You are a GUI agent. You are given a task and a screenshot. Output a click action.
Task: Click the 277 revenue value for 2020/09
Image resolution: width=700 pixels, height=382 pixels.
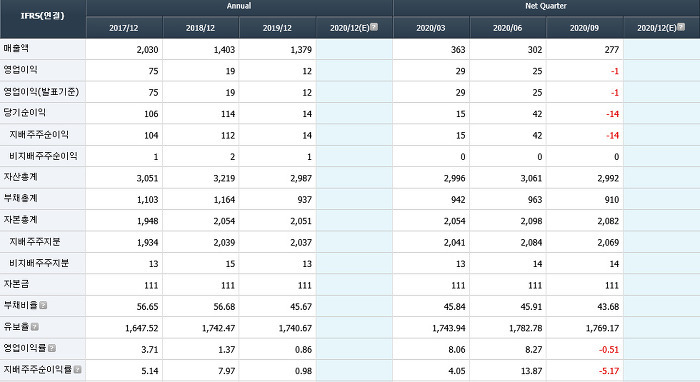click(612, 50)
